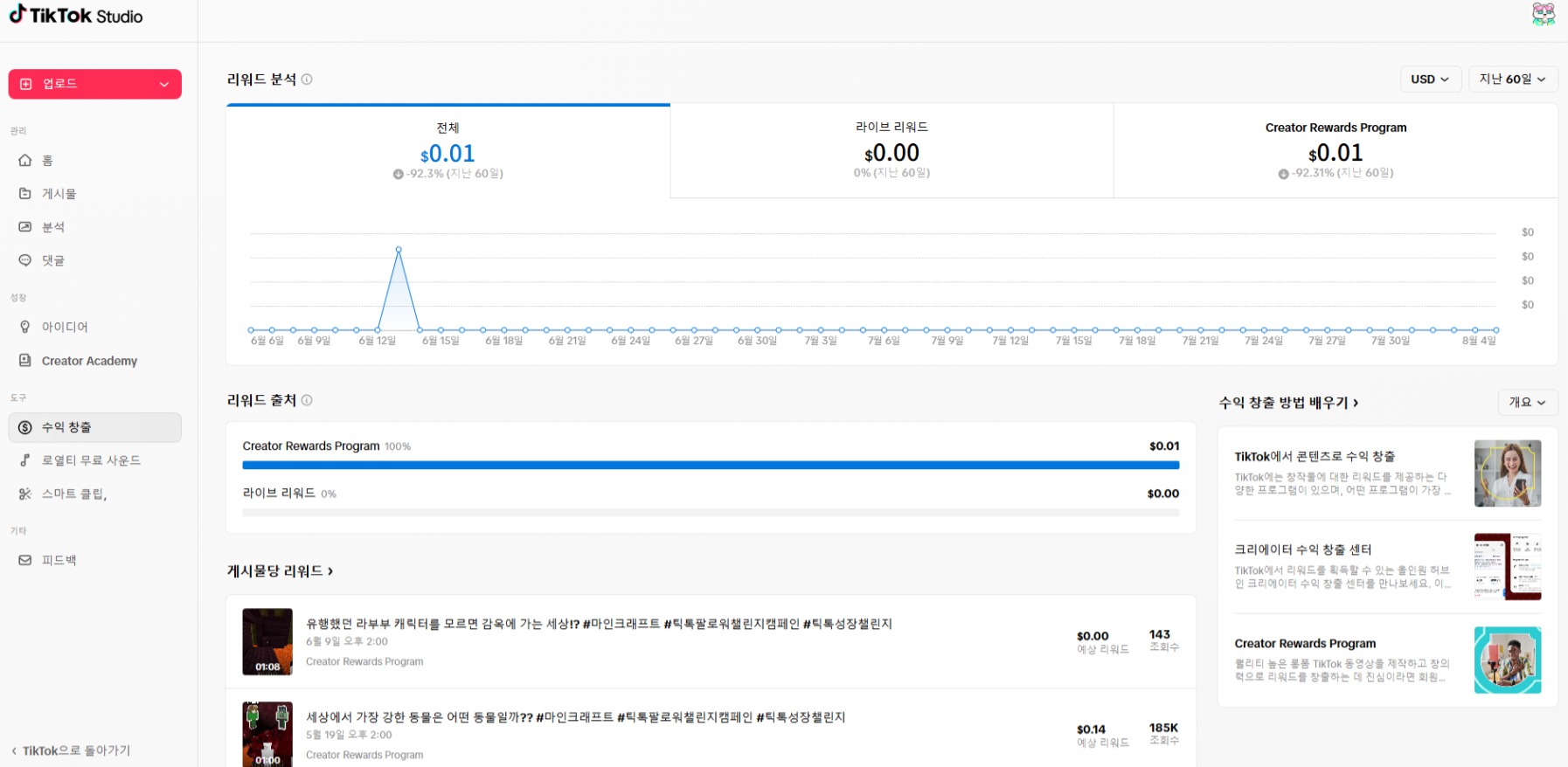Click the 업로드 upload button
The width and height of the screenshot is (1568, 767).
94,84
